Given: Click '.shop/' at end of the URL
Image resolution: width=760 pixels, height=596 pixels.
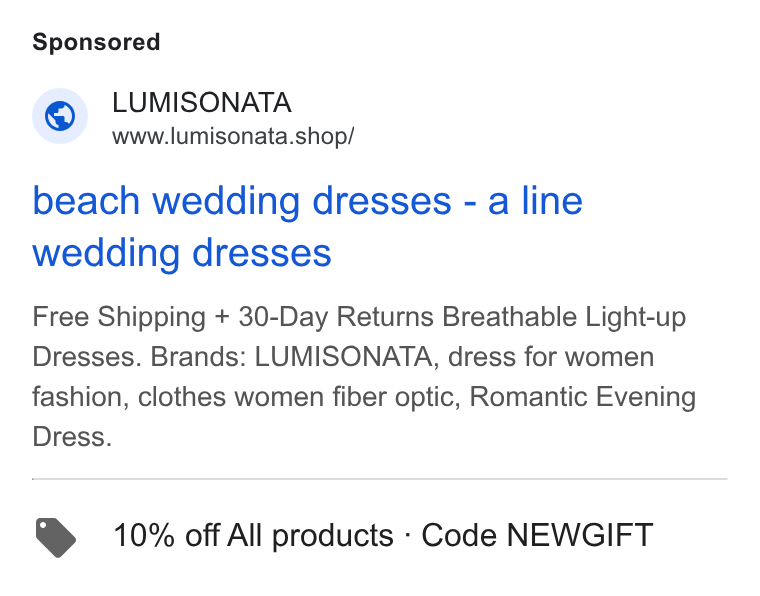Looking at the screenshot, I should pos(321,136).
